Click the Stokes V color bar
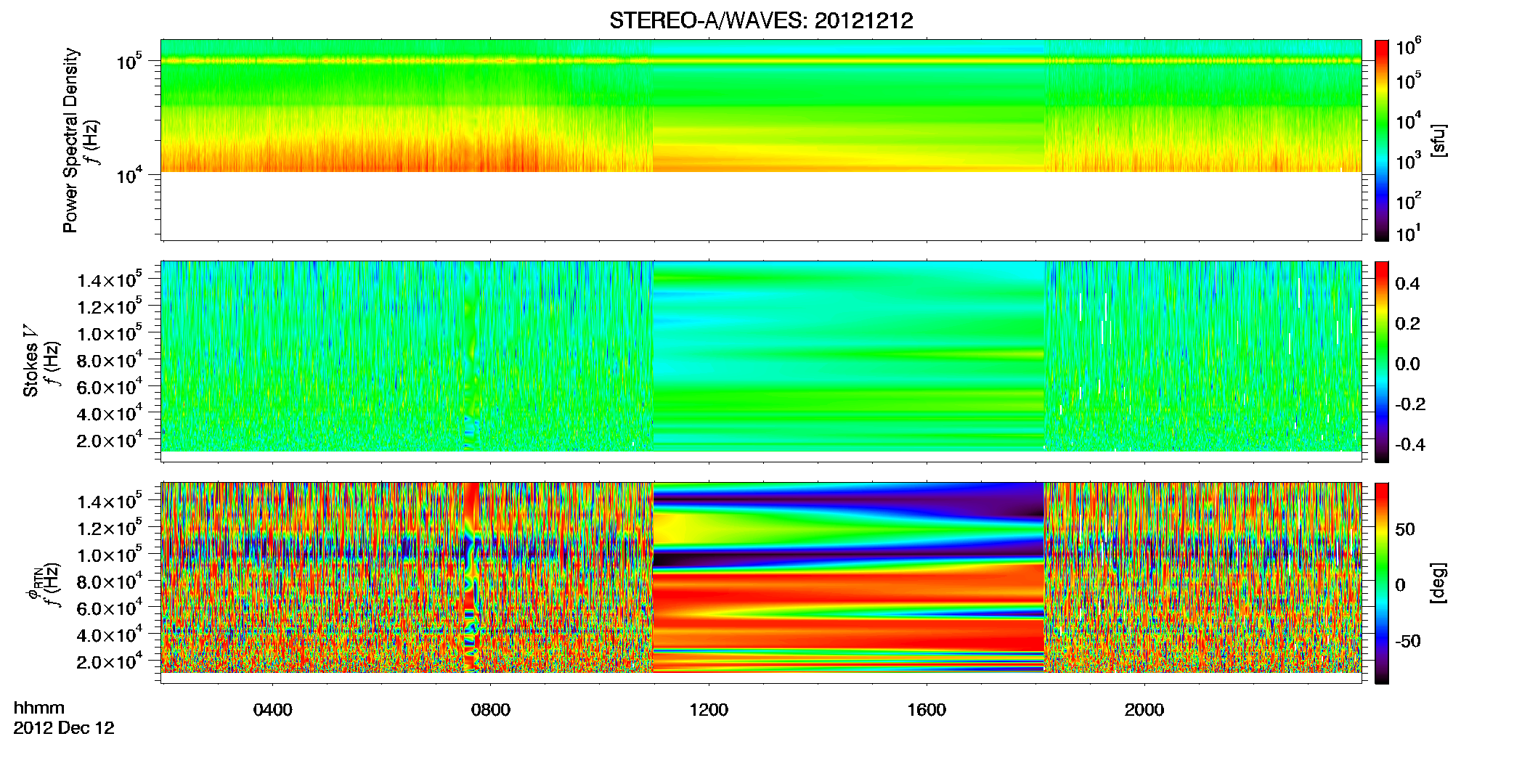1522x784 pixels. click(1382, 362)
